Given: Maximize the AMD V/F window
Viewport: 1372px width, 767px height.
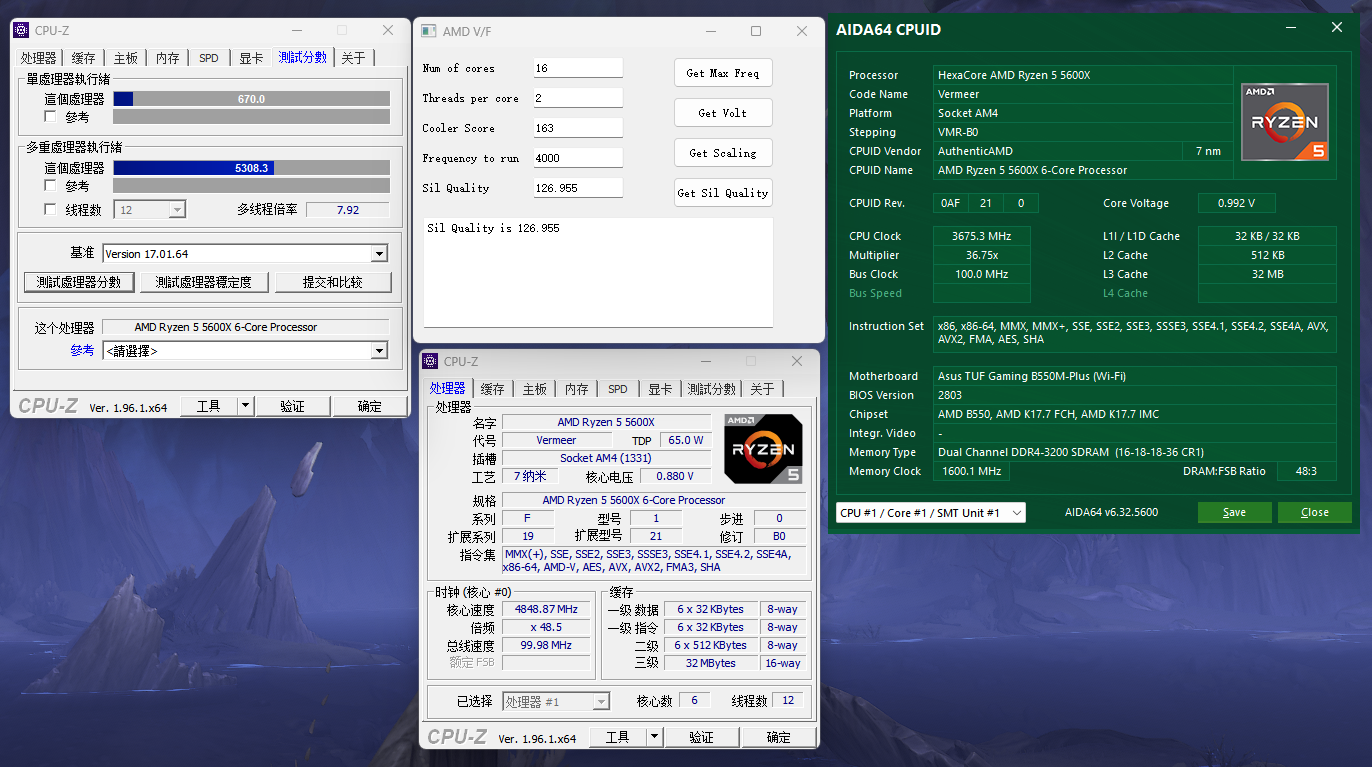Looking at the screenshot, I should tap(756, 31).
